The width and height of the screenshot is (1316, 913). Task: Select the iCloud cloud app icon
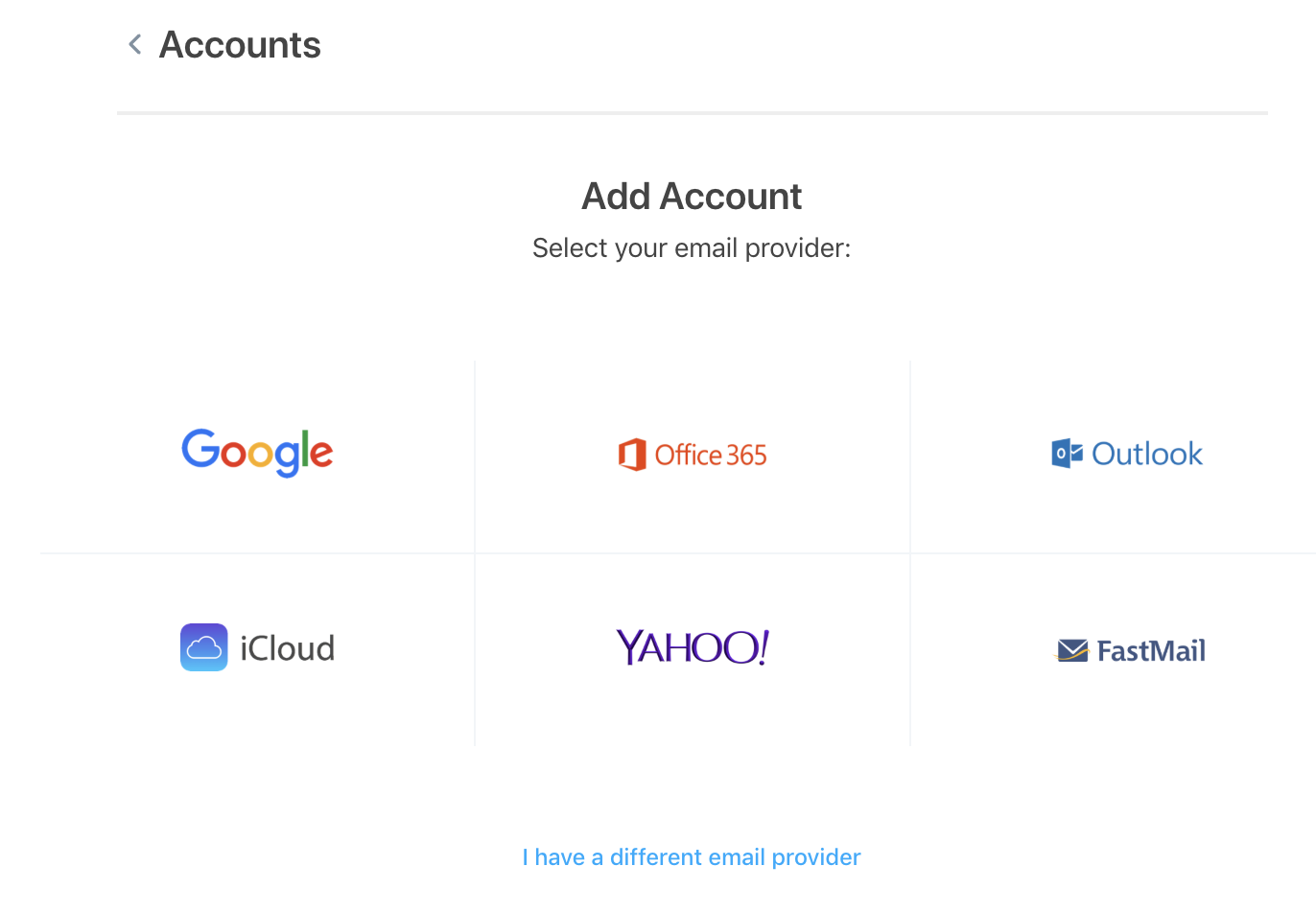pos(204,647)
